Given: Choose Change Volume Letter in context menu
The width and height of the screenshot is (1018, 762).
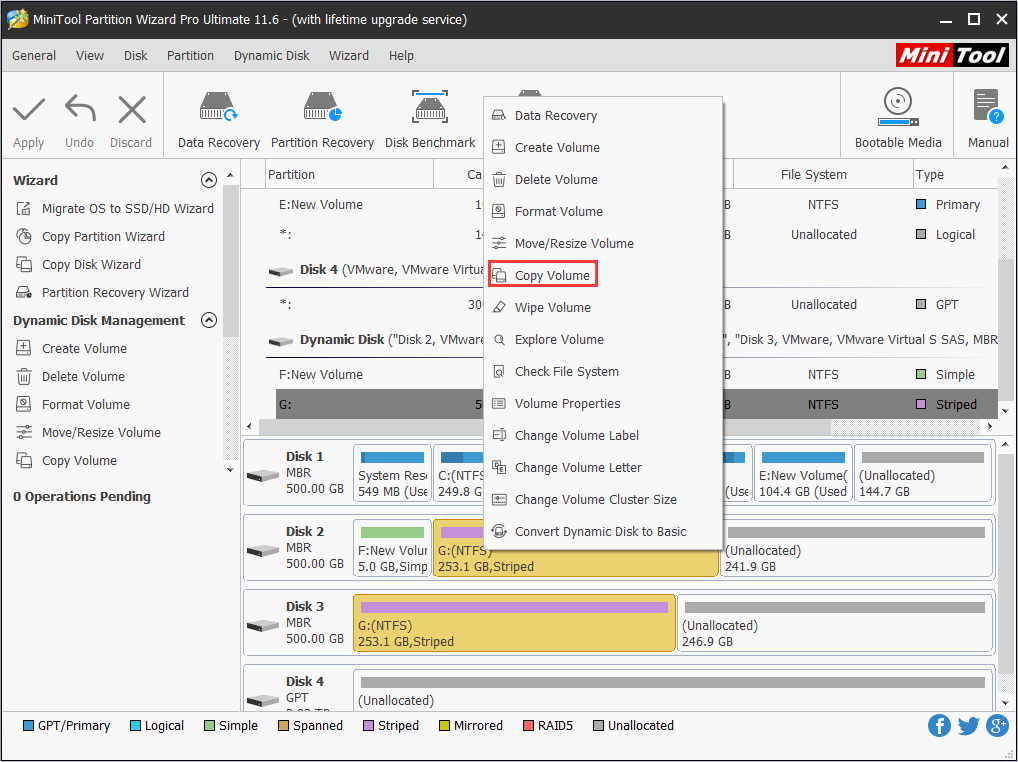Looking at the screenshot, I should pyautogui.click(x=603, y=467).
